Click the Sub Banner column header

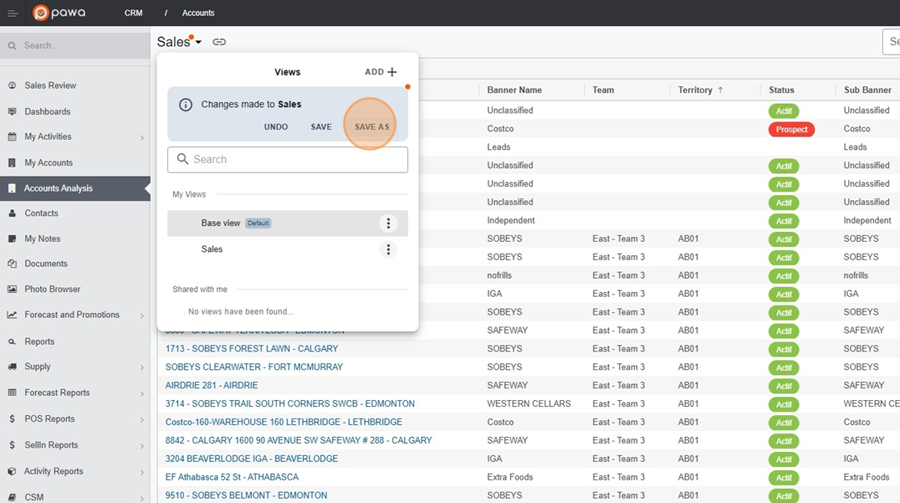tap(867, 90)
